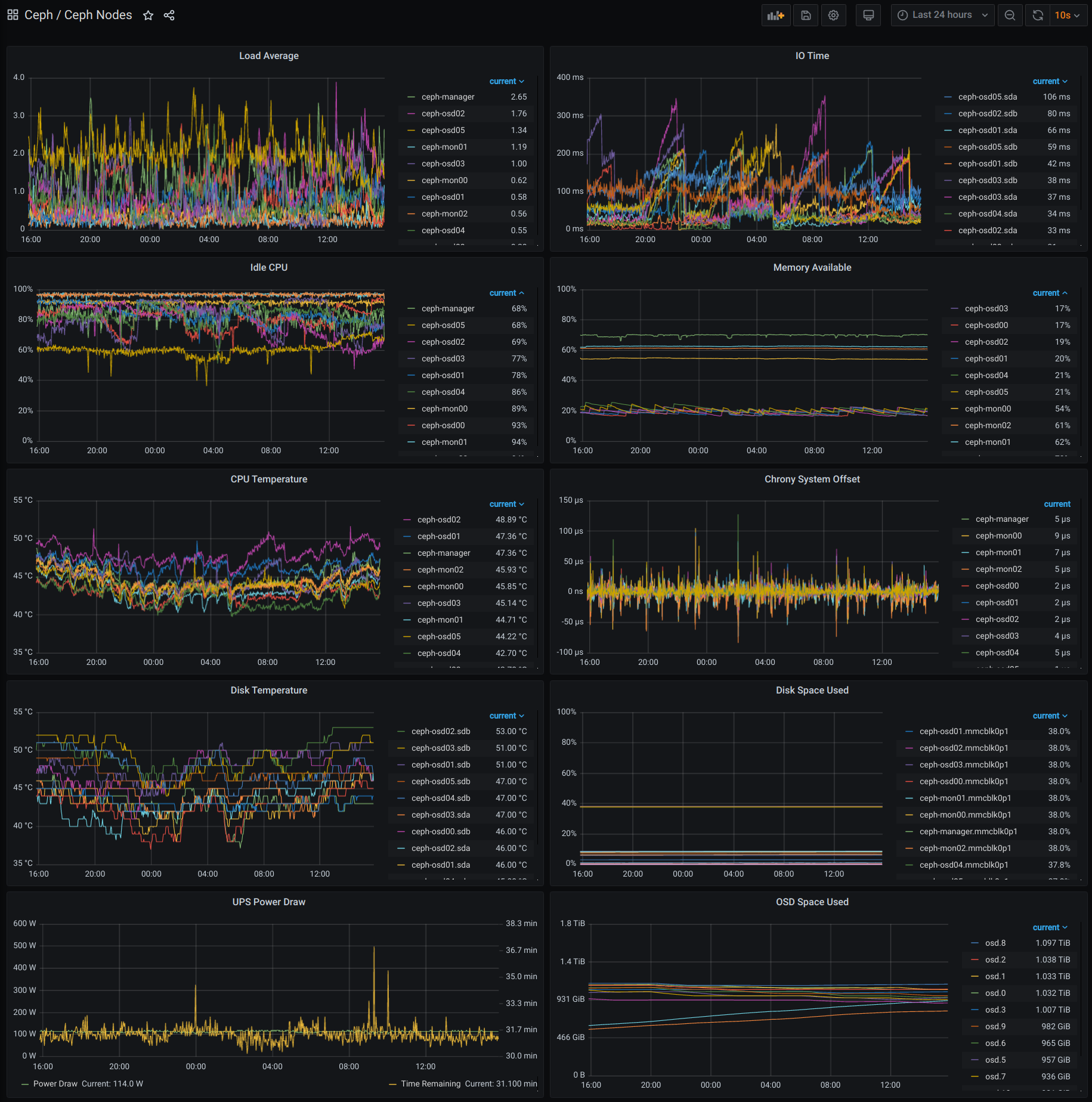Cycle view mode with monitor icon

[868, 16]
